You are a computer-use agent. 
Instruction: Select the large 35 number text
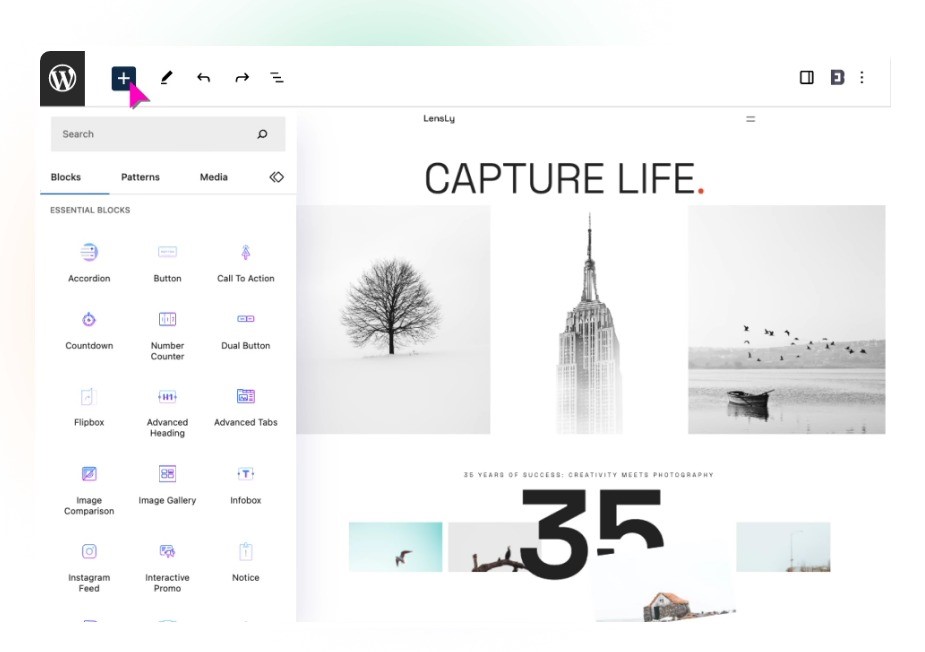click(592, 534)
